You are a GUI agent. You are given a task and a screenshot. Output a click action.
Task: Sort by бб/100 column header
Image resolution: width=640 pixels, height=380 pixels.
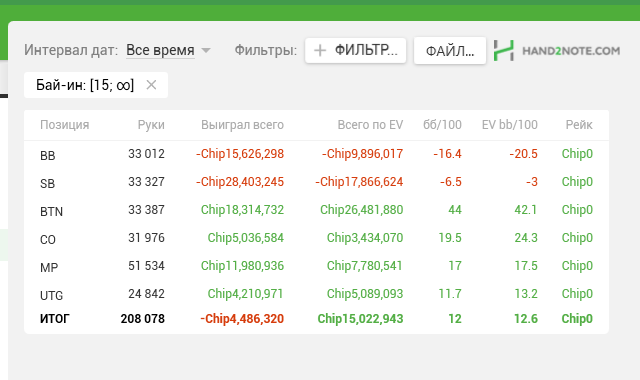[442, 125]
